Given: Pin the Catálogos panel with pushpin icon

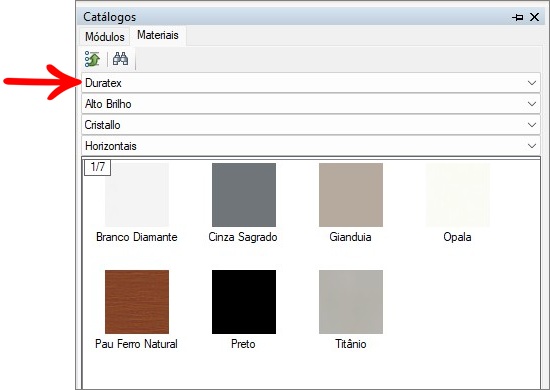Looking at the screenshot, I should point(517,17).
